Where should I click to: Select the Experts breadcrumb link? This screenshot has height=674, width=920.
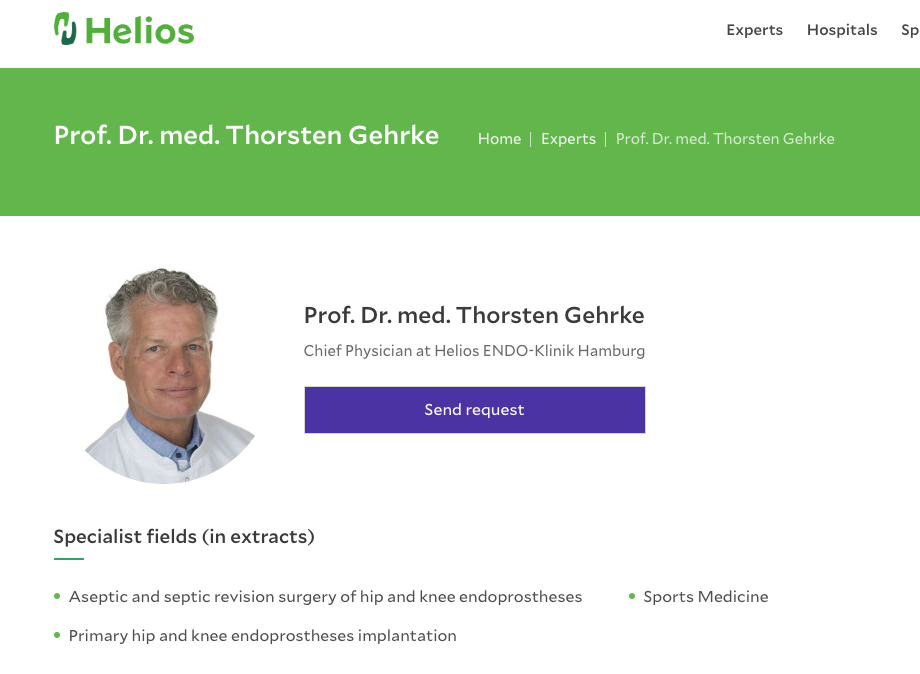pos(568,139)
